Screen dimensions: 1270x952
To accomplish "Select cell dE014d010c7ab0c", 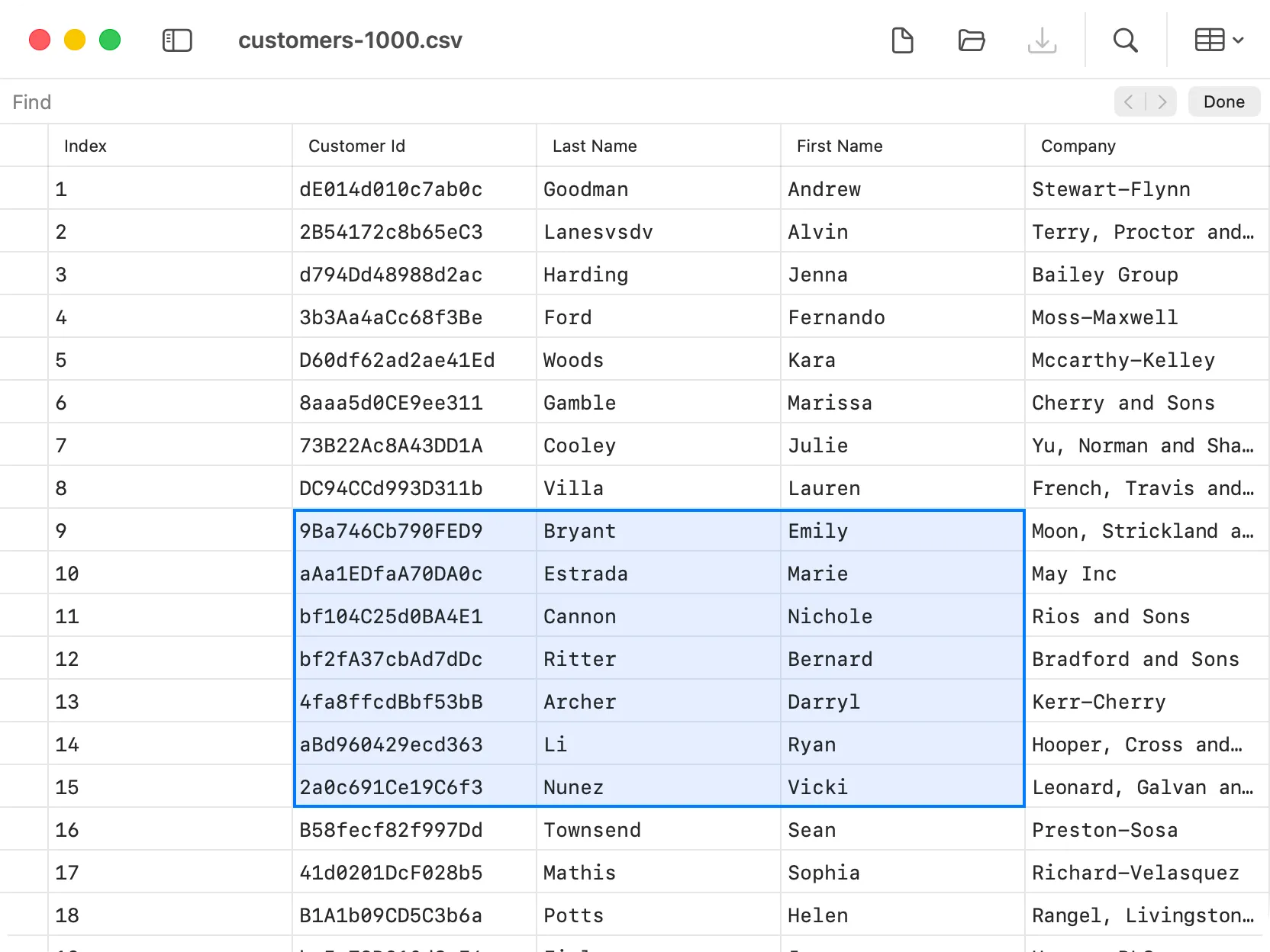I will [414, 188].
